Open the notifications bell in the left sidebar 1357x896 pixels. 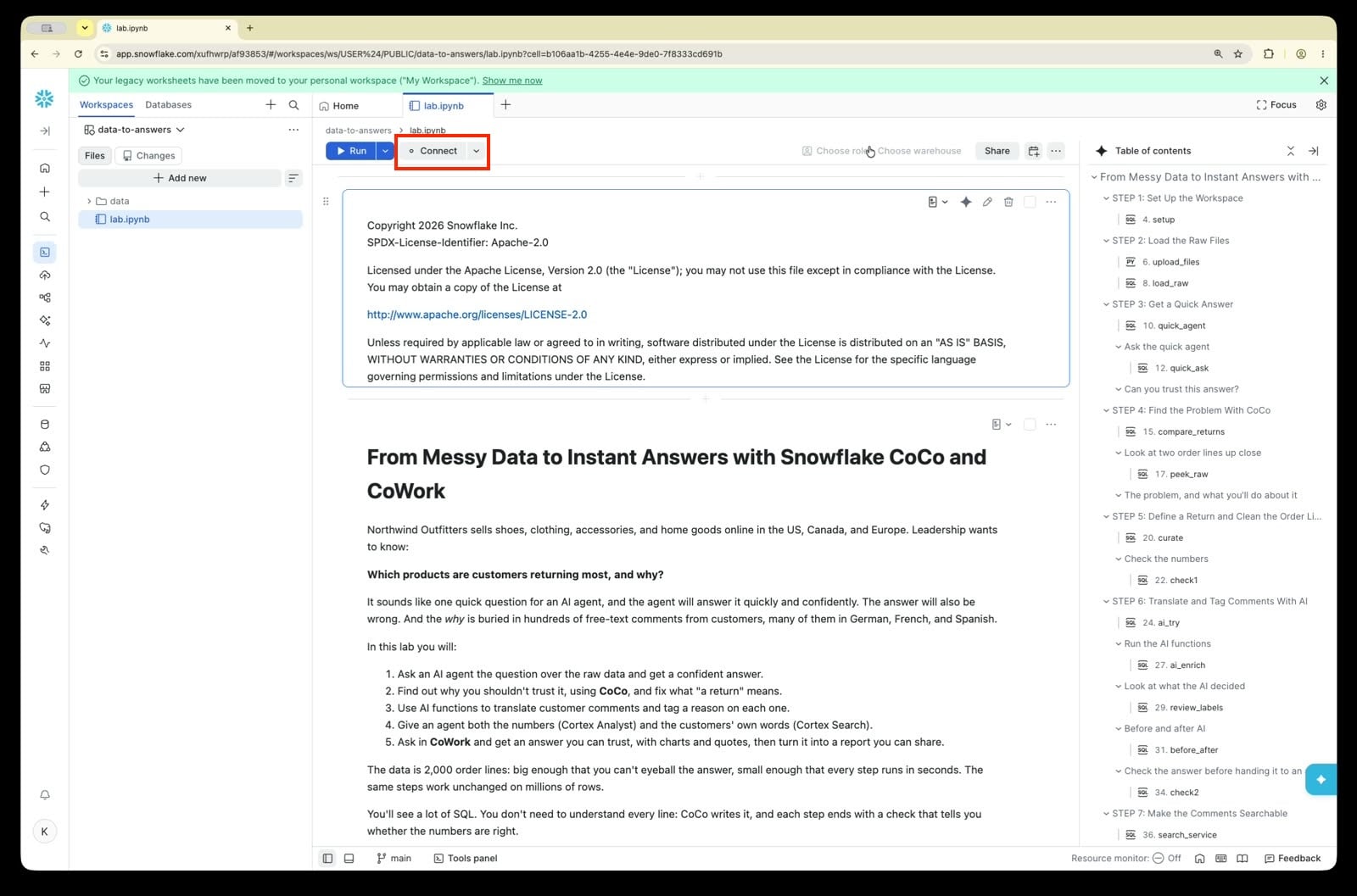(45, 795)
